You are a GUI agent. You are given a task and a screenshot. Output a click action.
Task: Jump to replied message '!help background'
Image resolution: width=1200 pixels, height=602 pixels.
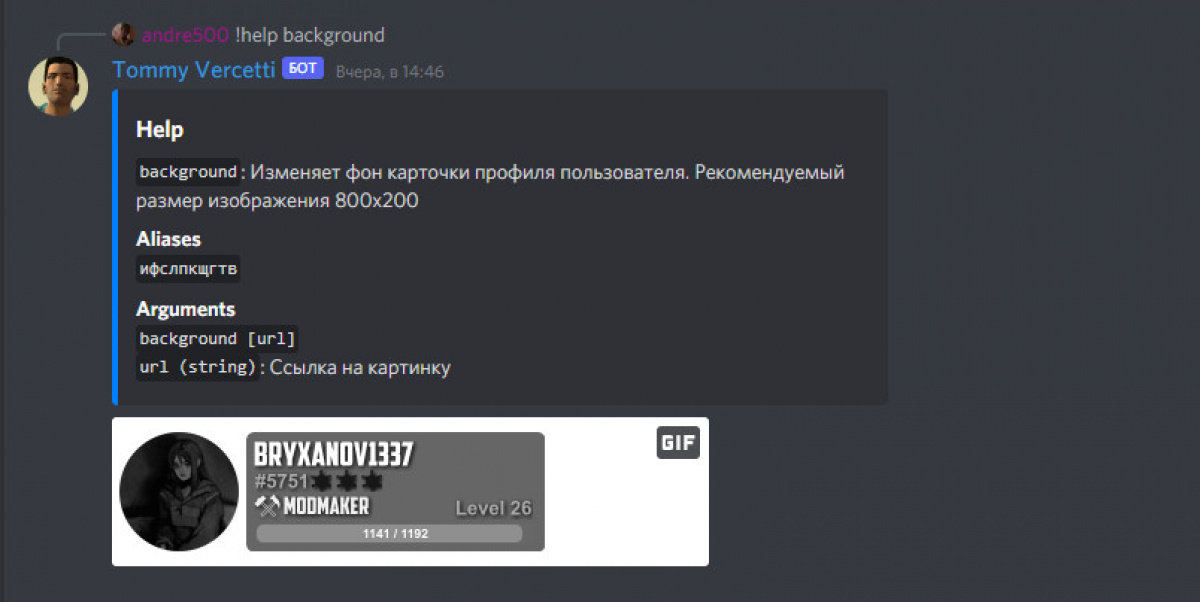310,35
